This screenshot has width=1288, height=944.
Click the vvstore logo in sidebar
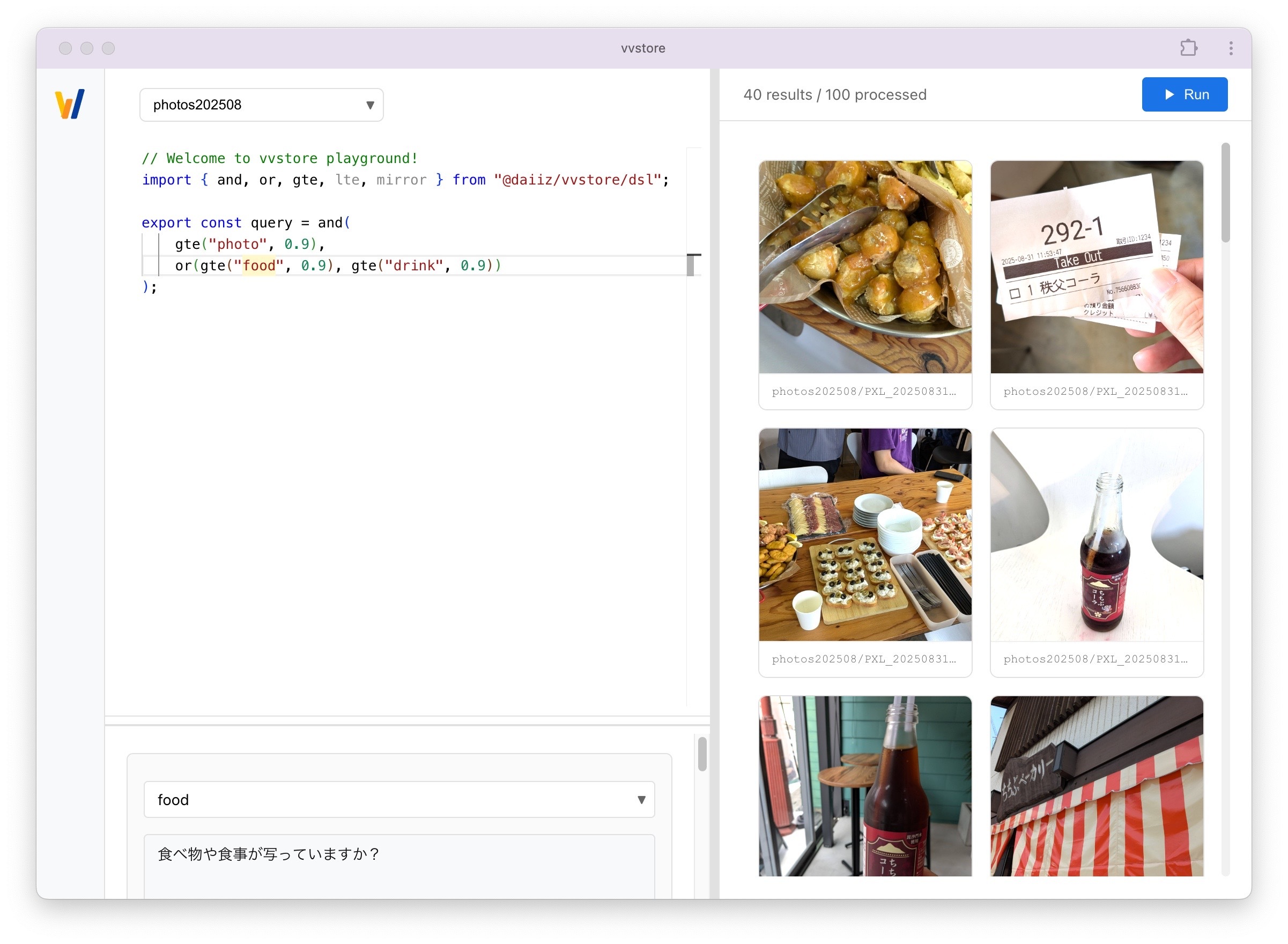tap(70, 104)
